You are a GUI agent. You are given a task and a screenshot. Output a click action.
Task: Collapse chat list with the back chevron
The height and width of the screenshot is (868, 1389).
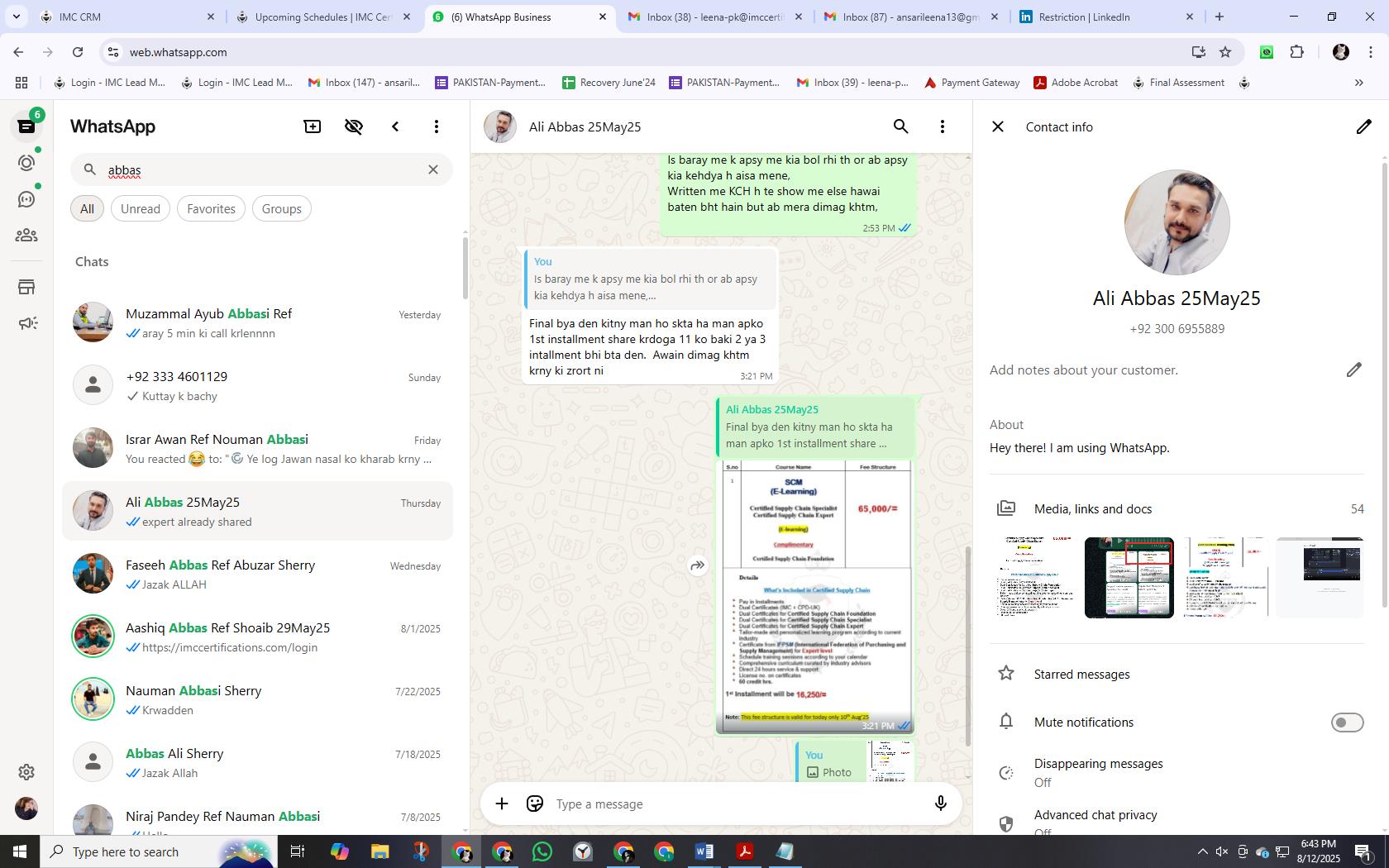point(395,126)
